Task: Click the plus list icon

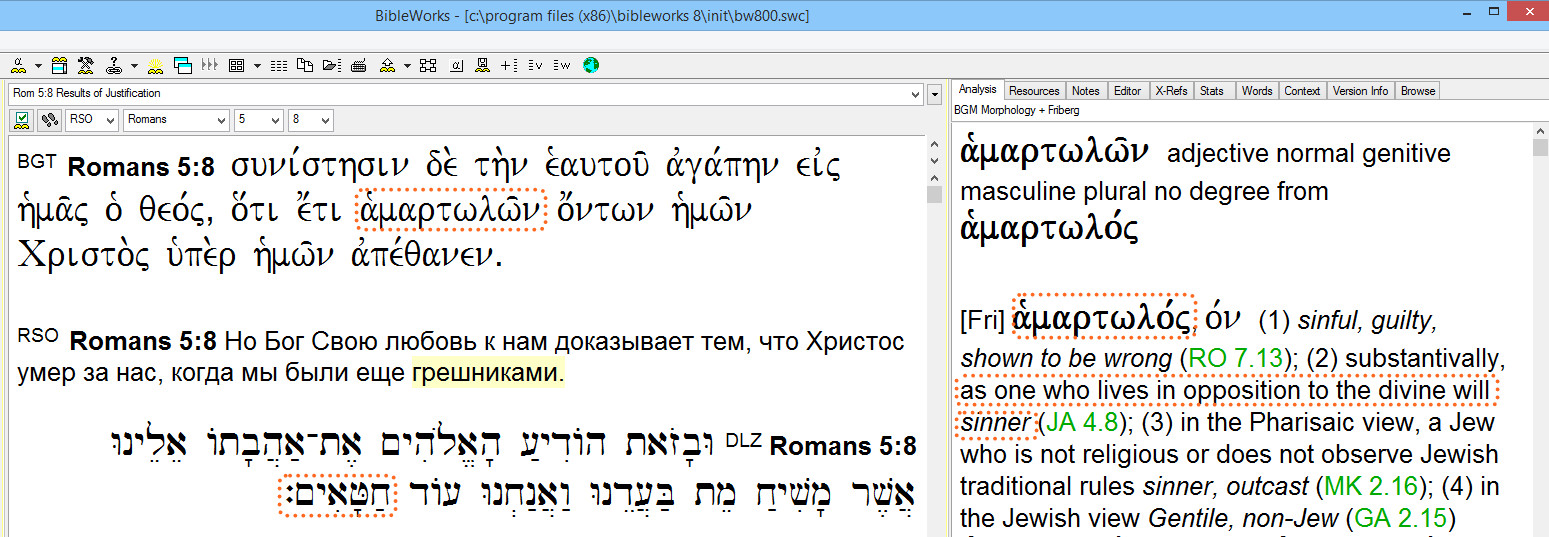Action: [x=509, y=66]
